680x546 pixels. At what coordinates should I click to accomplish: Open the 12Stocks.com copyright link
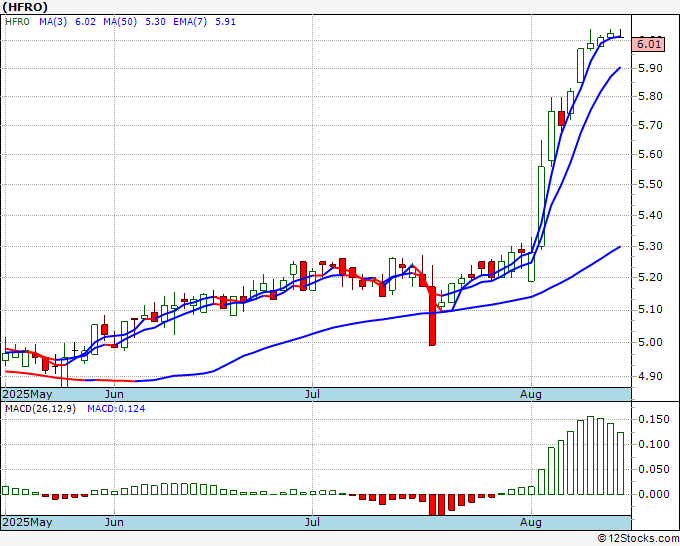tap(638, 539)
